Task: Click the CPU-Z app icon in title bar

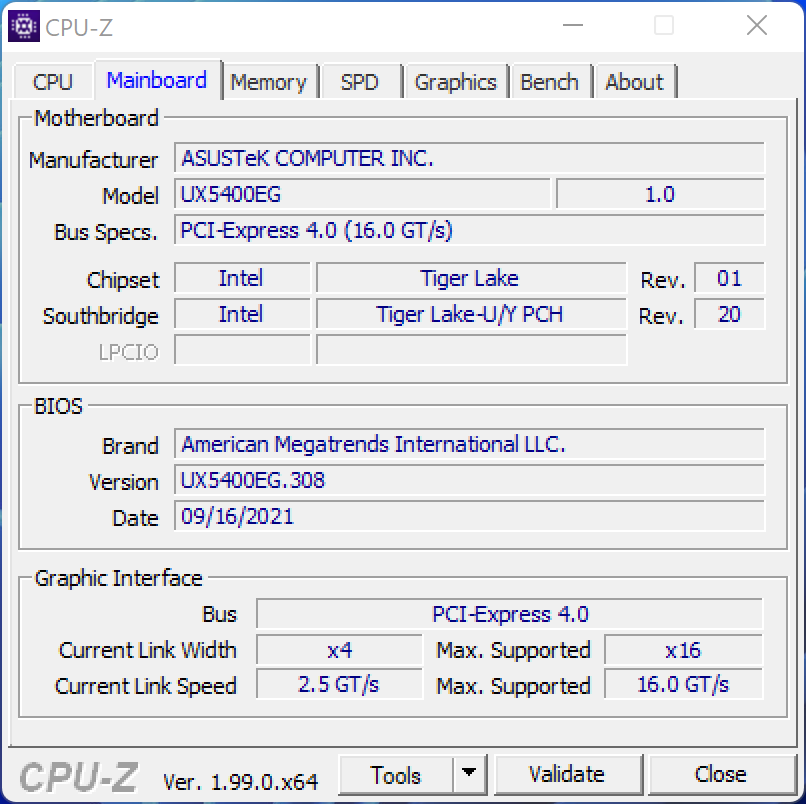Action: coord(24,26)
